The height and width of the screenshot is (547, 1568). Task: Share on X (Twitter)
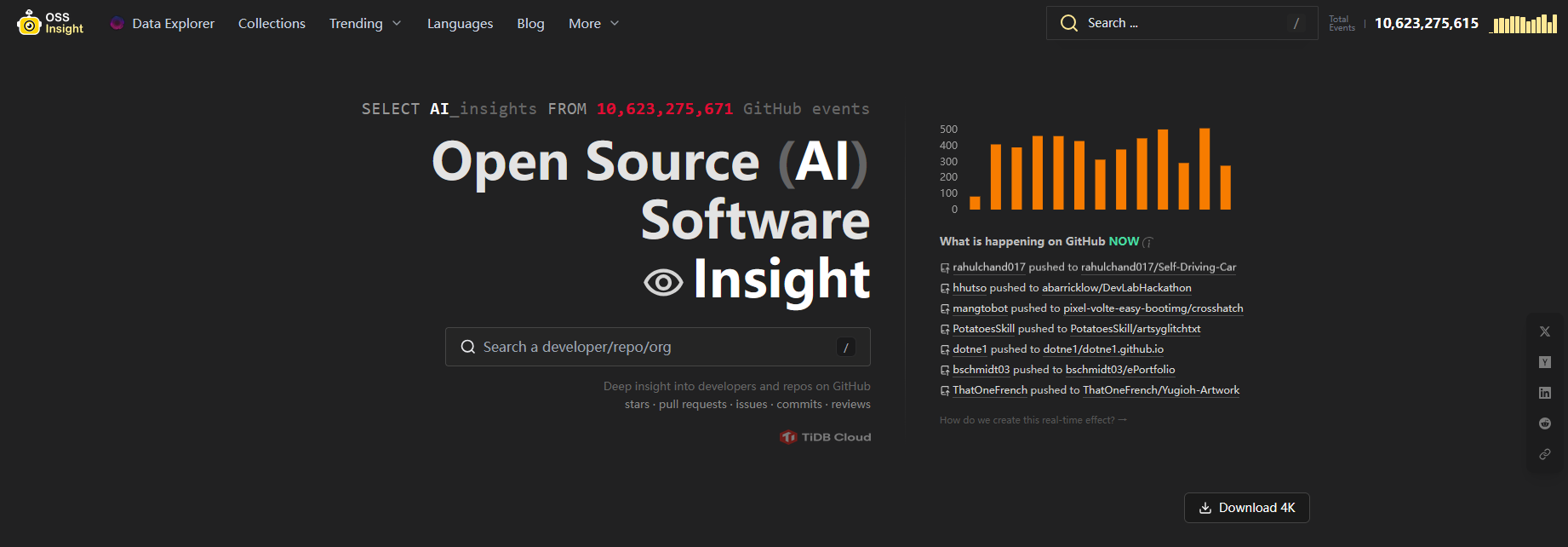point(1545,331)
